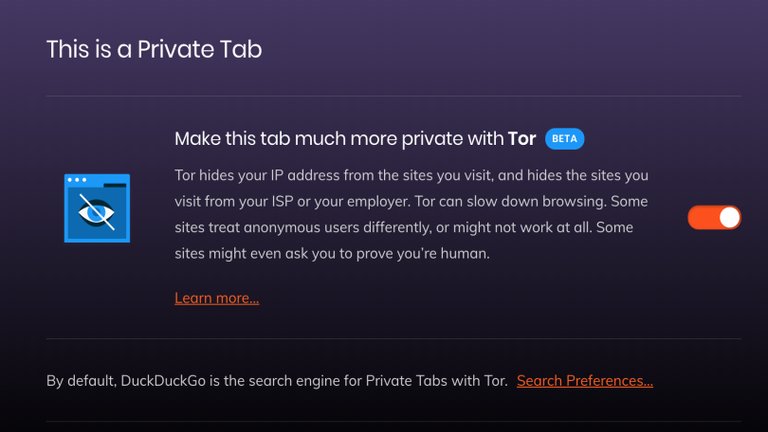
Task: Click the blue BETA badge
Action: click(x=564, y=139)
